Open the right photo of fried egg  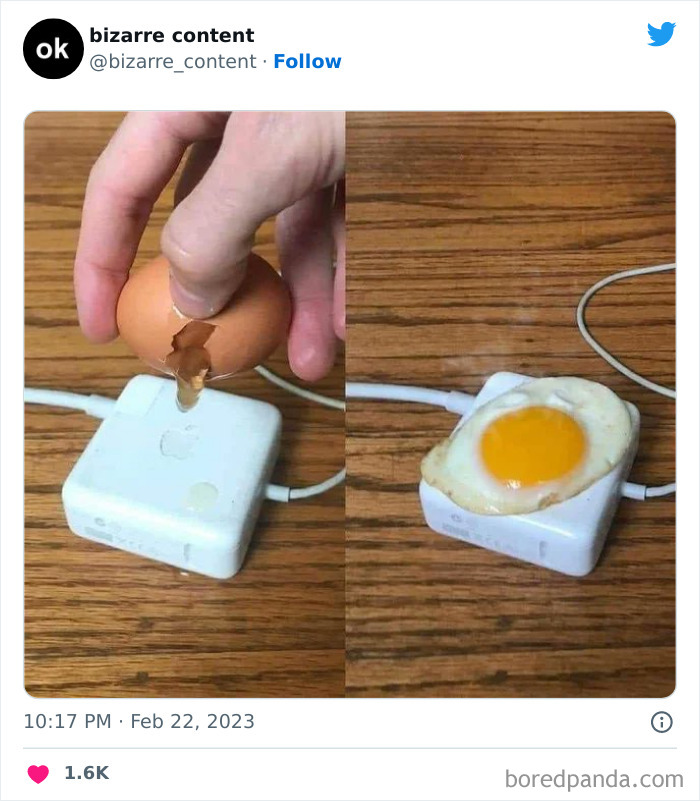click(510, 404)
